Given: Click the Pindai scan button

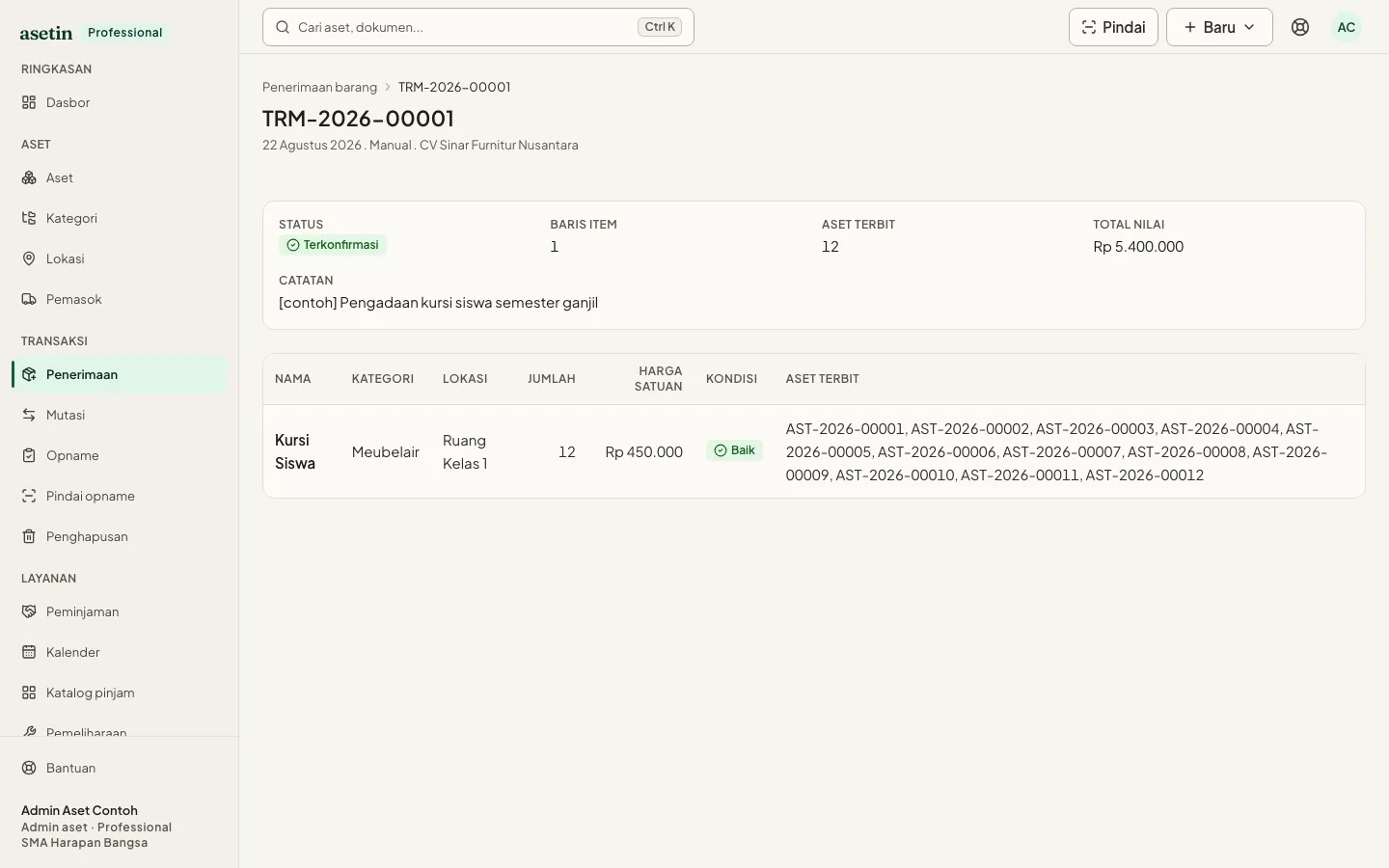Looking at the screenshot, I should (1113, 27).
